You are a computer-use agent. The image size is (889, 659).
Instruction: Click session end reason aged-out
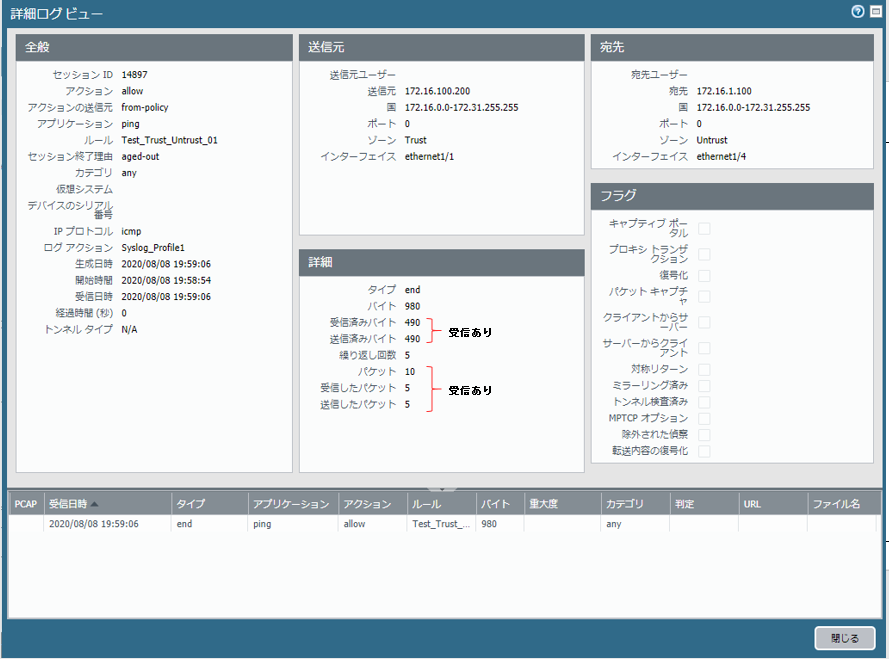point(140,157)
